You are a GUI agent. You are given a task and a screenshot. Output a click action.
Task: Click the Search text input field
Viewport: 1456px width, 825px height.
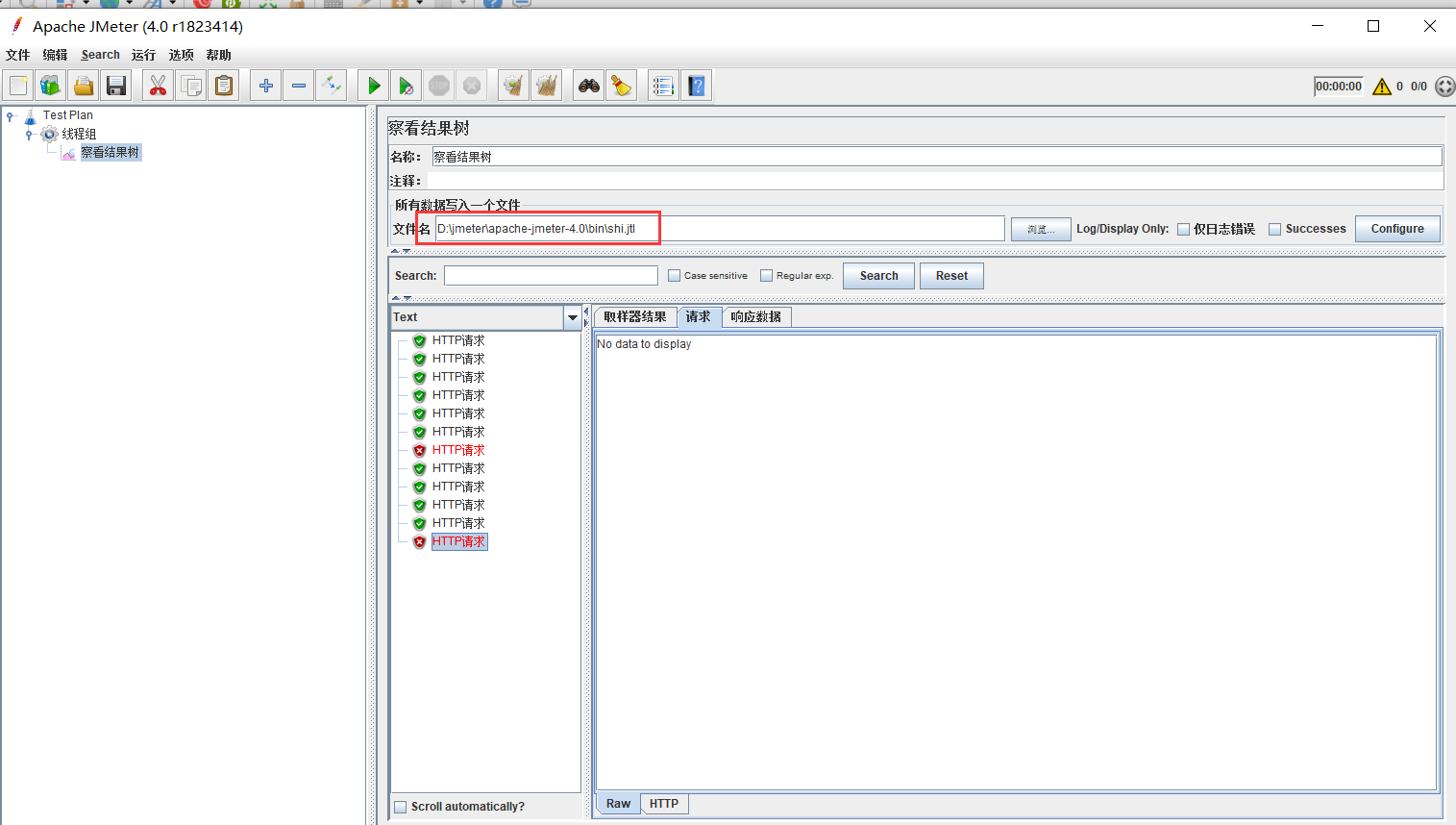coord(551,276)
